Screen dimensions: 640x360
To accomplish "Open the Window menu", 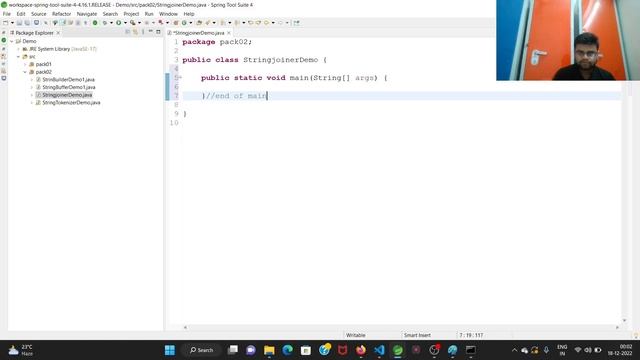I will point(168,14).
